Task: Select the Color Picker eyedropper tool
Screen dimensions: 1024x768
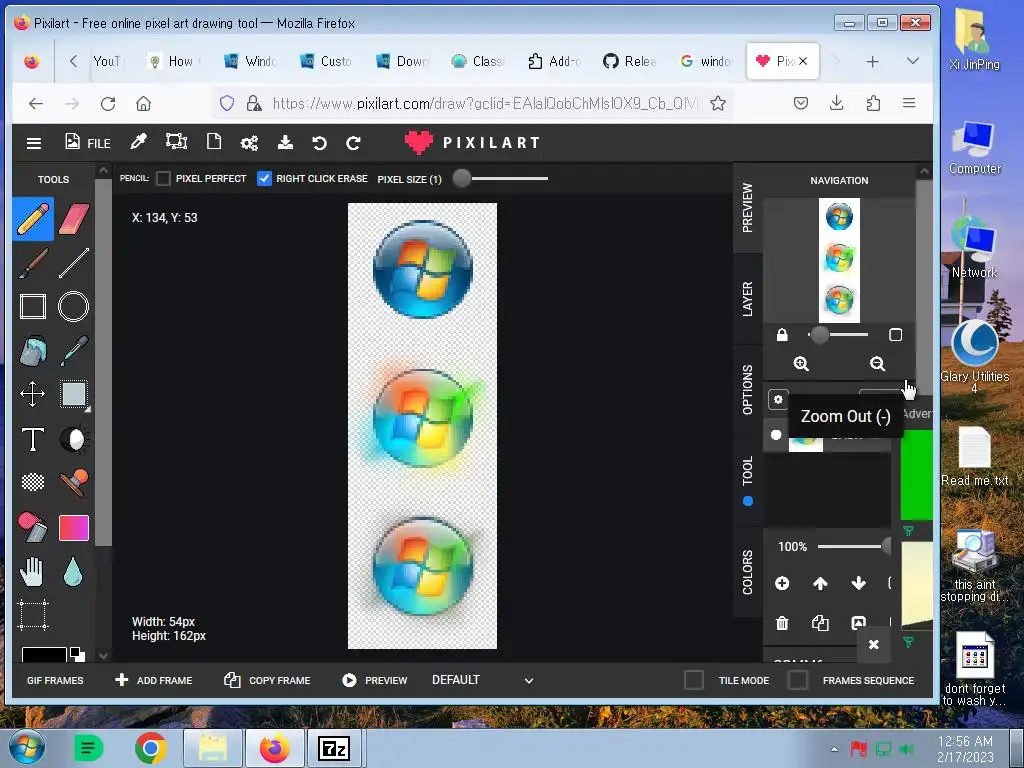Action: pyautogui.click(x=74, y=351)
